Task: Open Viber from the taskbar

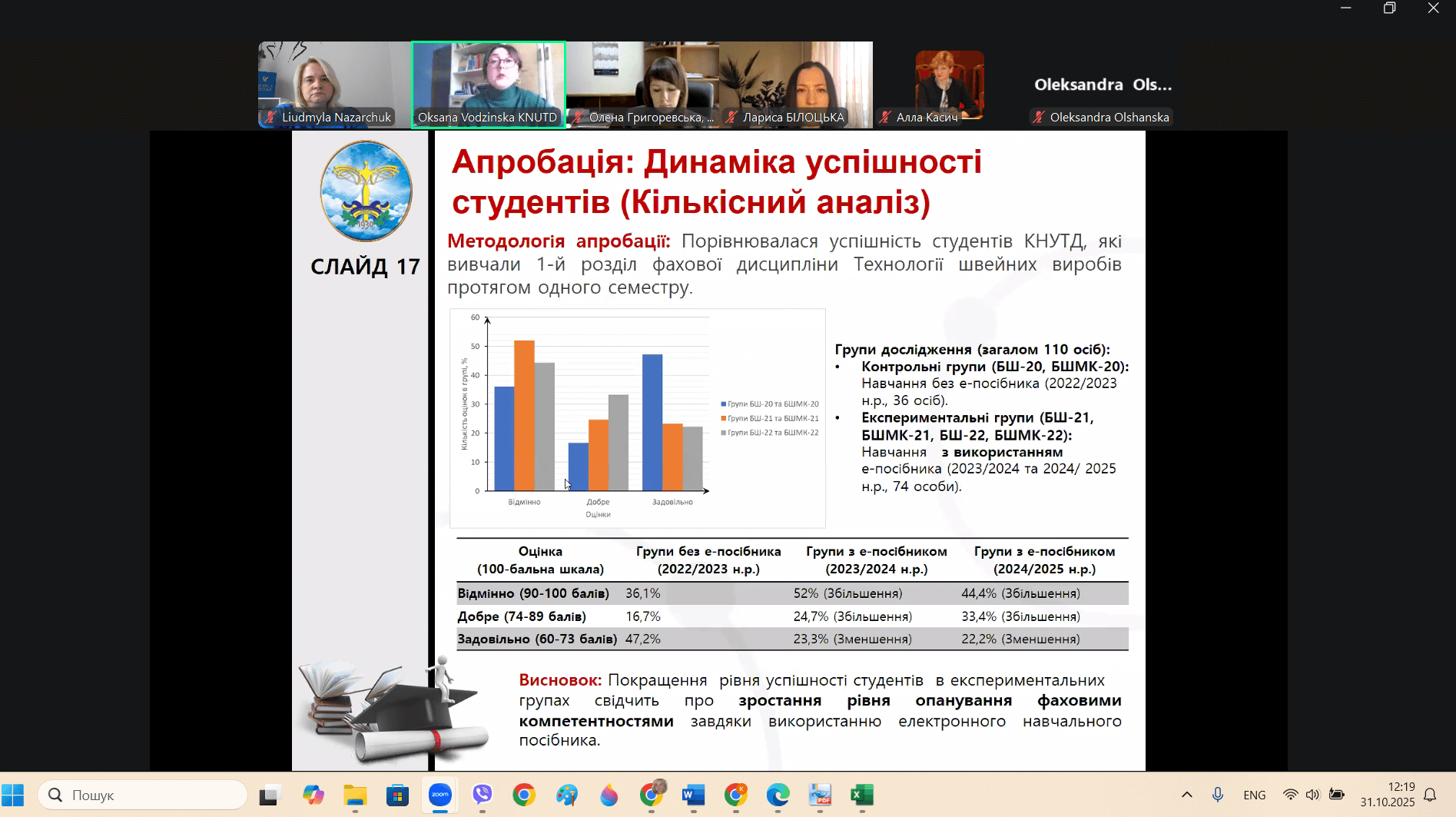Action: tap(483, 795)
